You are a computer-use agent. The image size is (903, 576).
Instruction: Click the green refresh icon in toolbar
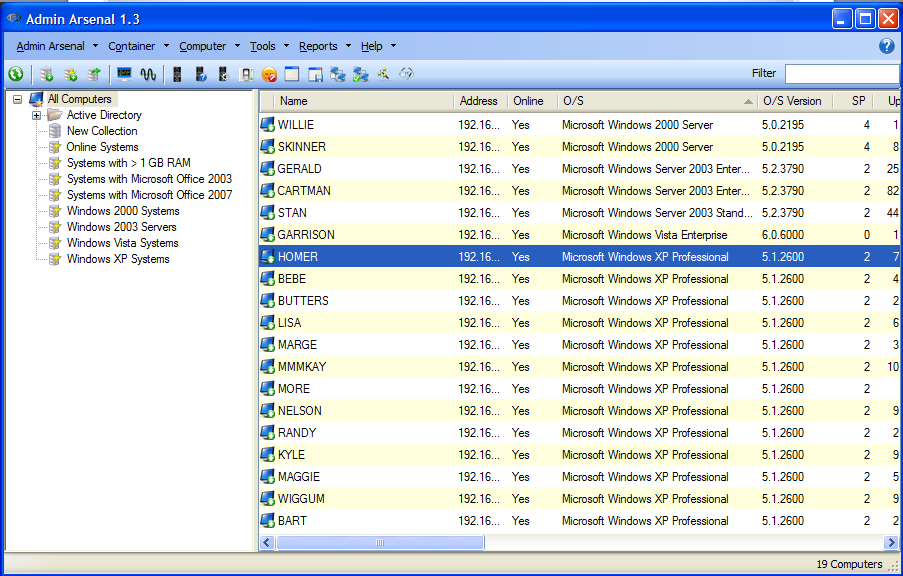pos(16,74)
